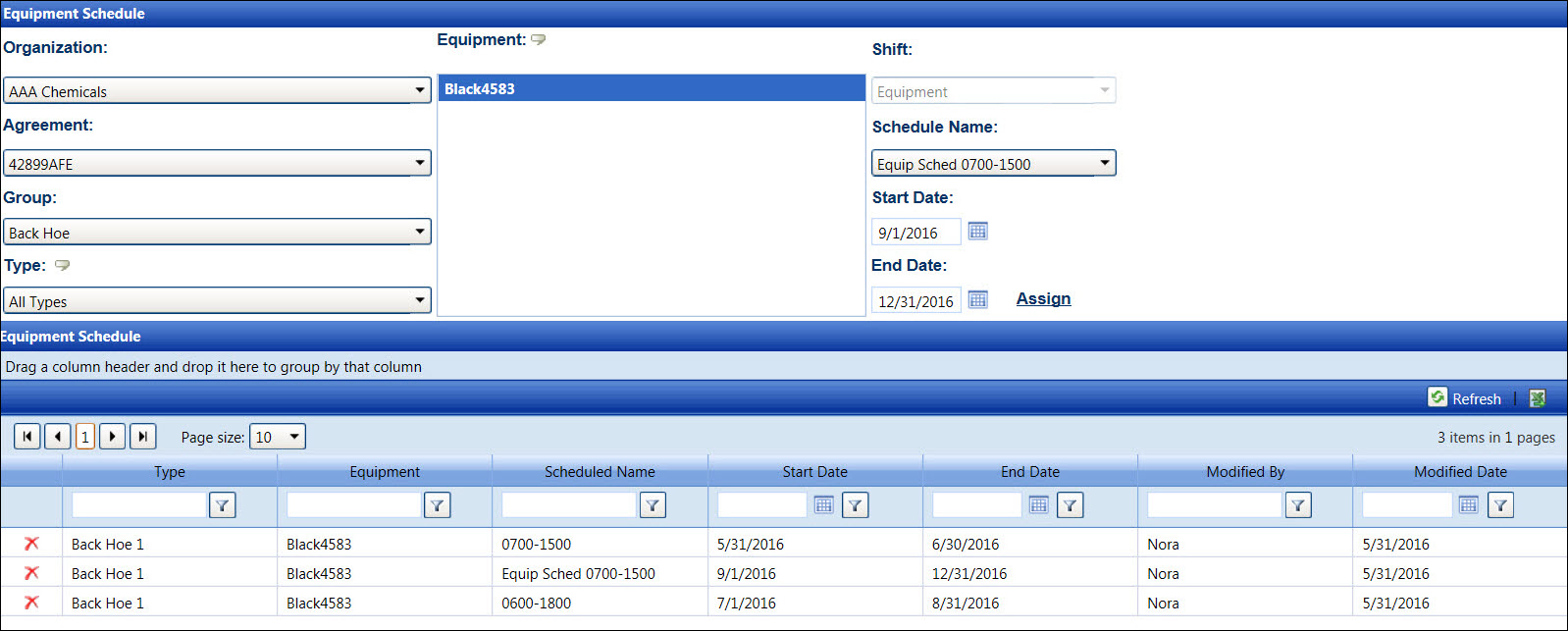This screenshot has width=1568, height=631.
Task: Open the End Date calendar picker beside Assign
Action: point(977,300)
